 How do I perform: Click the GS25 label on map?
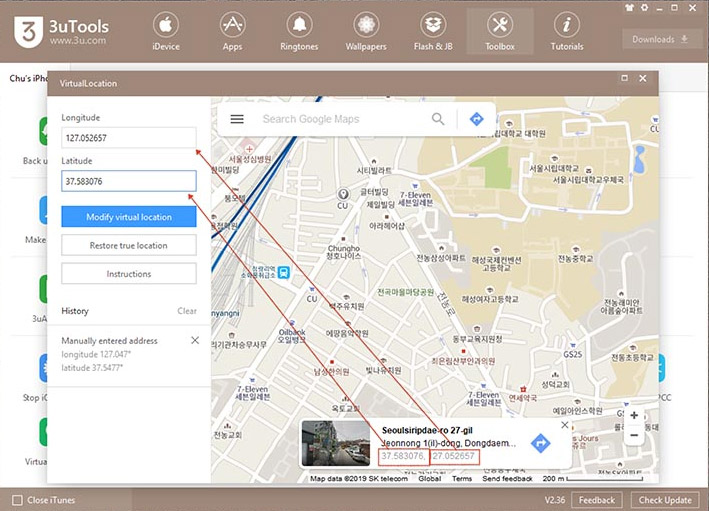(572, 354)
